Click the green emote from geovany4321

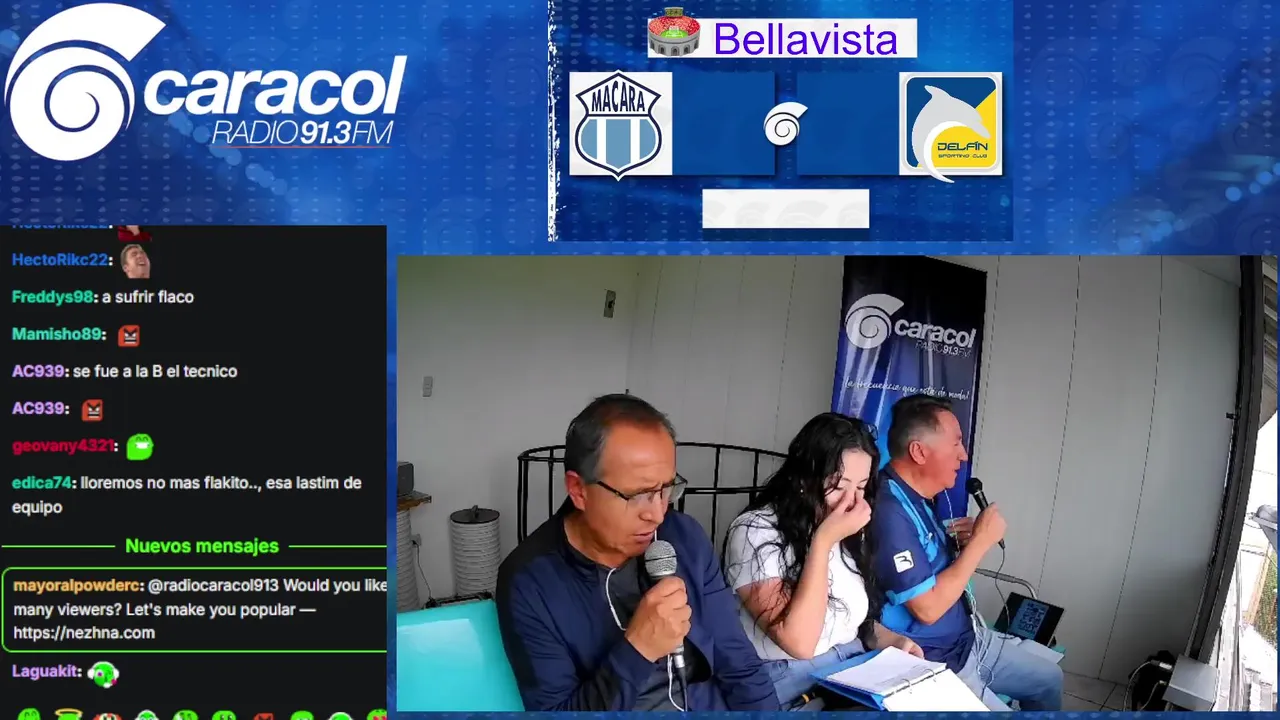click(x=140, y=446)
